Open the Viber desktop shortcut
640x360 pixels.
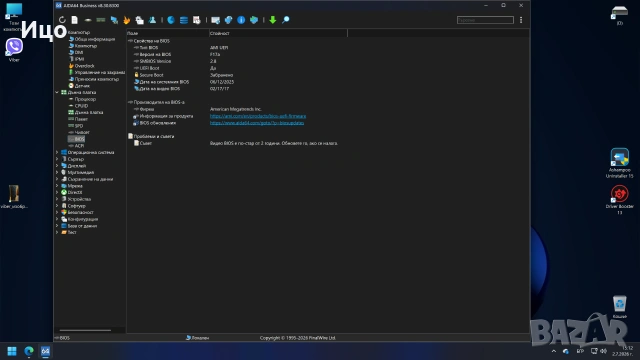coord(14,50)
